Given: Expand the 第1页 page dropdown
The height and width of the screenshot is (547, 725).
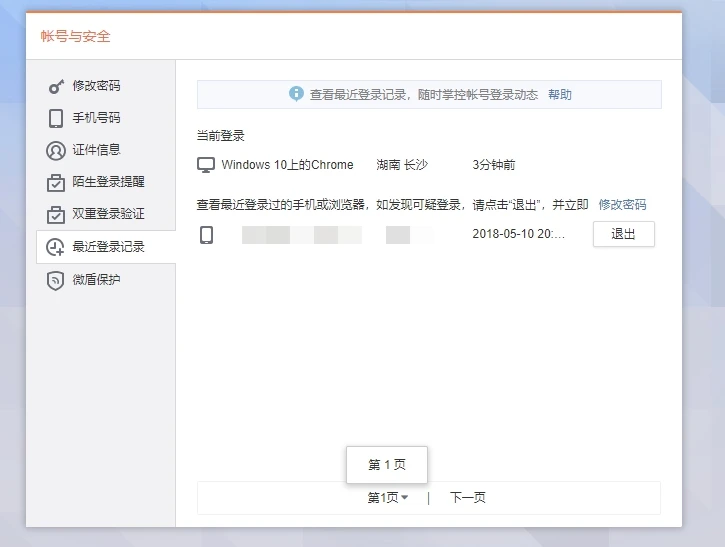Looking at the screenshot, I should click(387, 498).
